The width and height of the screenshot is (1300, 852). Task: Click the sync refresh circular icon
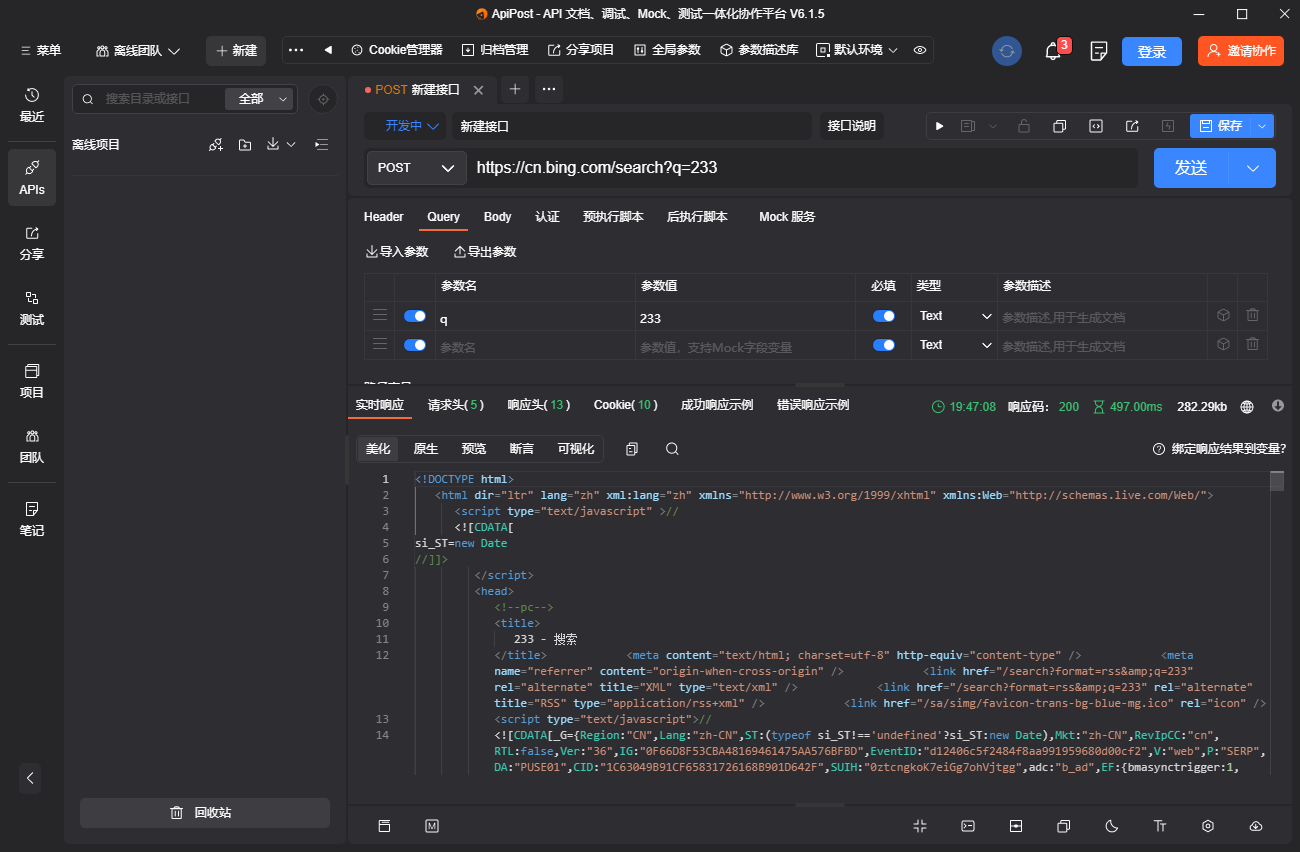[x=1007, y=51]
